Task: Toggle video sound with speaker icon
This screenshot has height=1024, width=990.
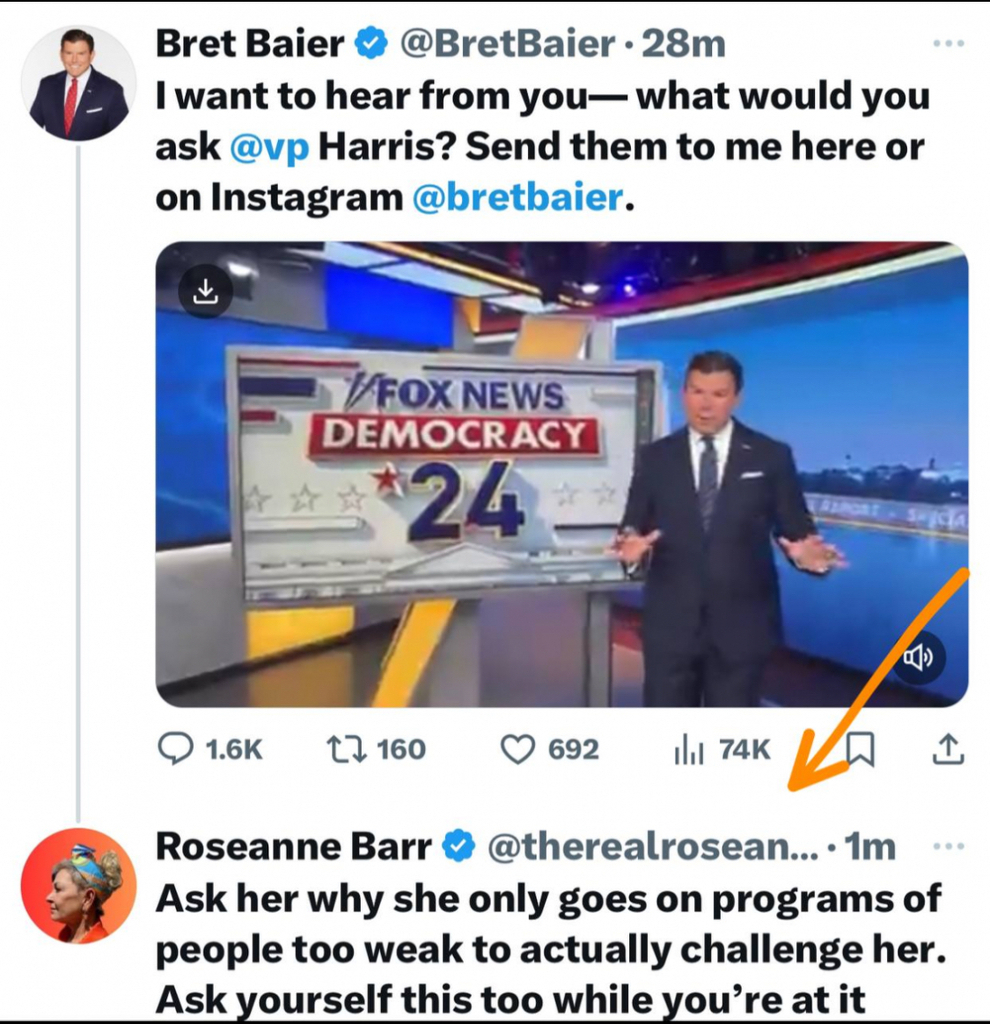Action: [x=918, y=658]
